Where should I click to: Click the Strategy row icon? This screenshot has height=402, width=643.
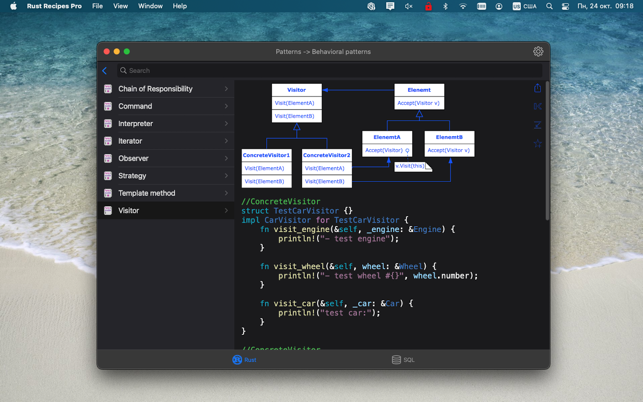[108, 176]
